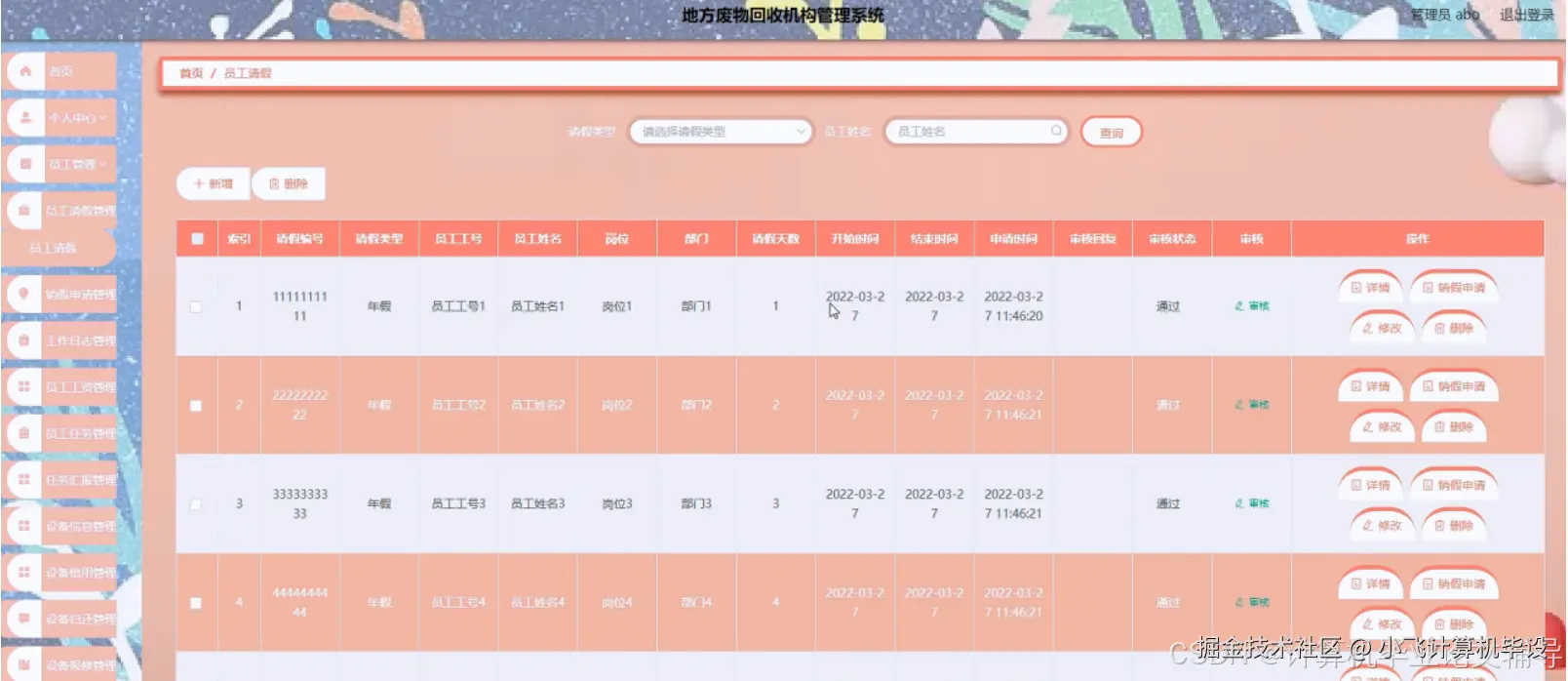Click 申请时间 column header
The image size is (1568, 681).
pos(1013,238)
